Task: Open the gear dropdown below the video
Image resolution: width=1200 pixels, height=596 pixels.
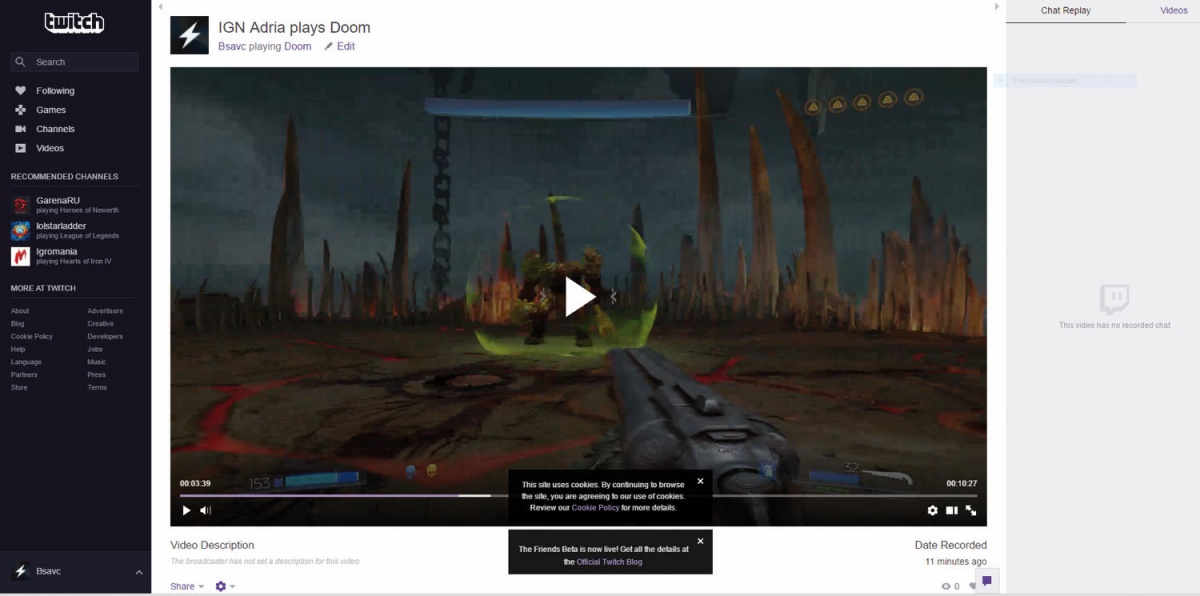Action: tap(225, 586)
